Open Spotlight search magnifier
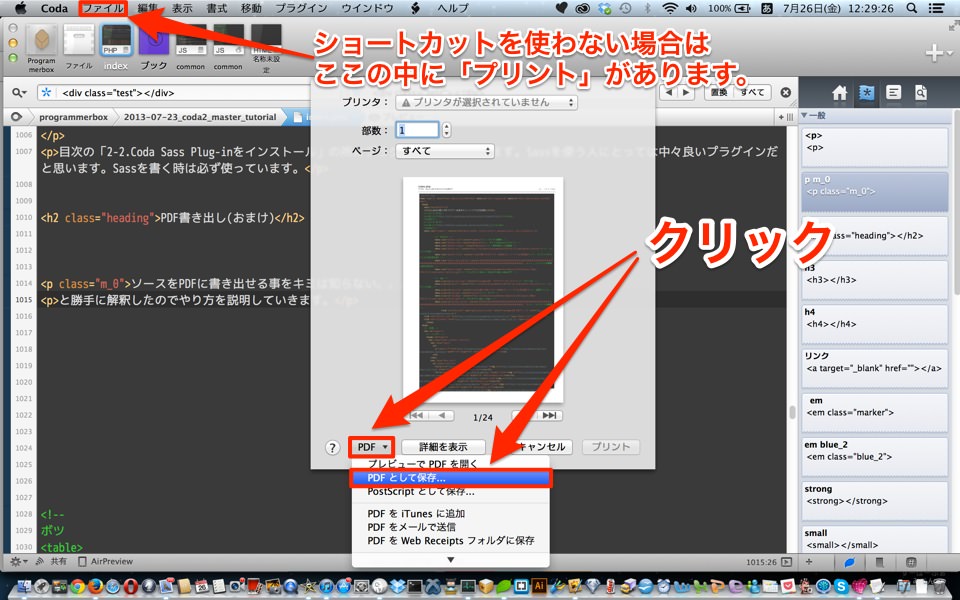 coord(912,9)
